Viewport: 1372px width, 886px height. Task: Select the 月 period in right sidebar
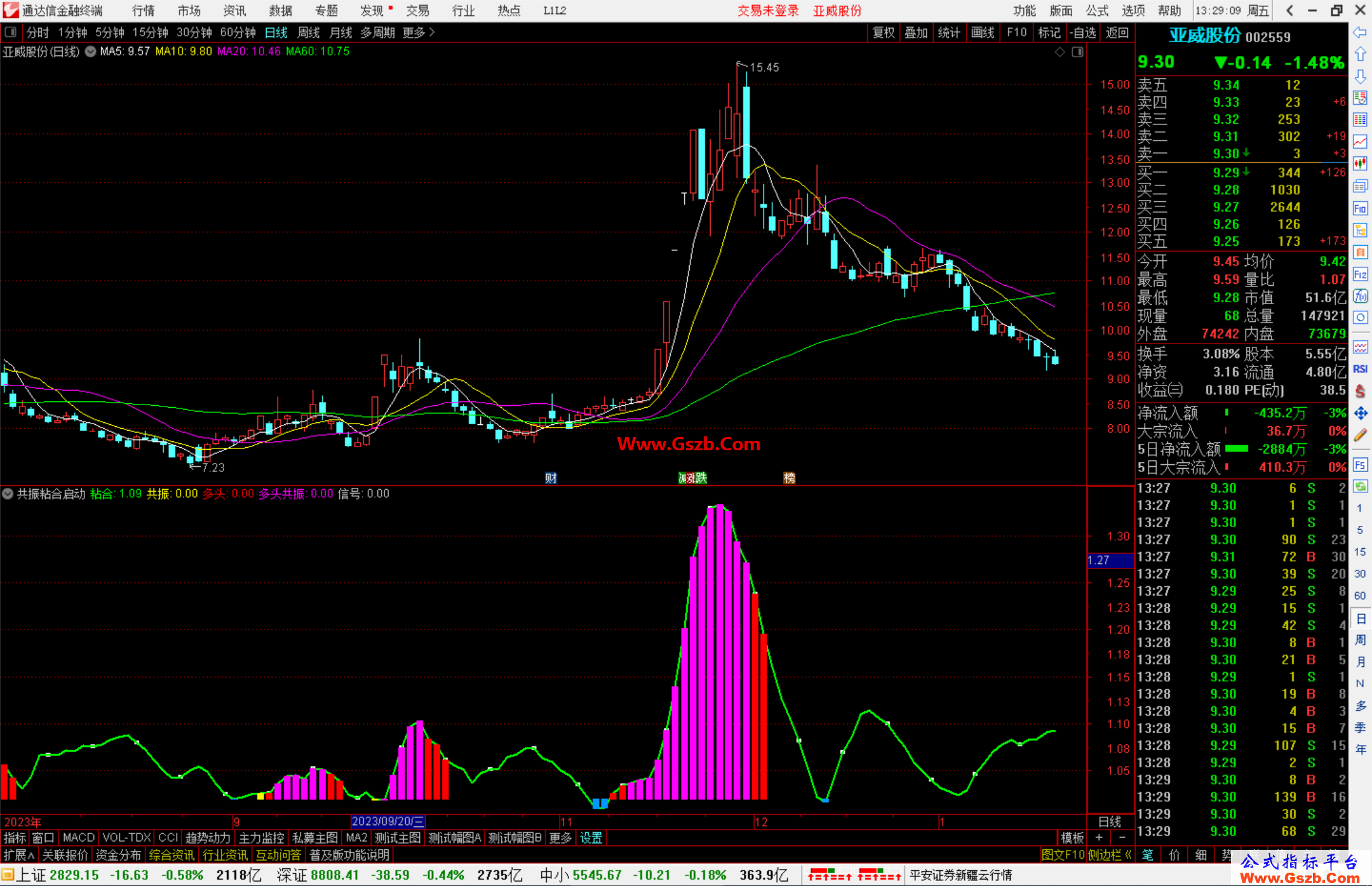coord(1360,661)
